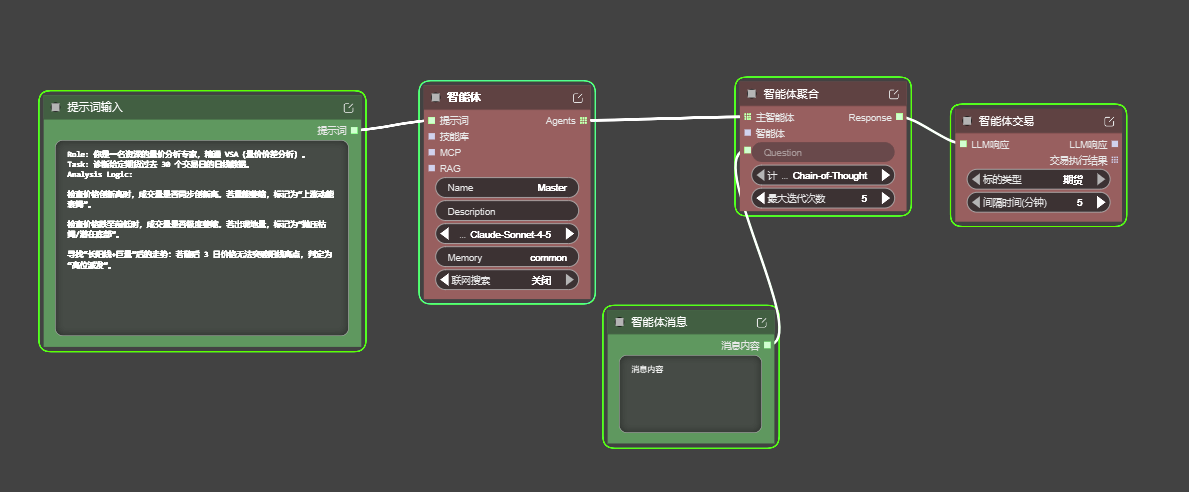This screenshot has height=492, width=1189.
Task: Click the Description field in 智能体 node
Action: (x=507, y=211)
